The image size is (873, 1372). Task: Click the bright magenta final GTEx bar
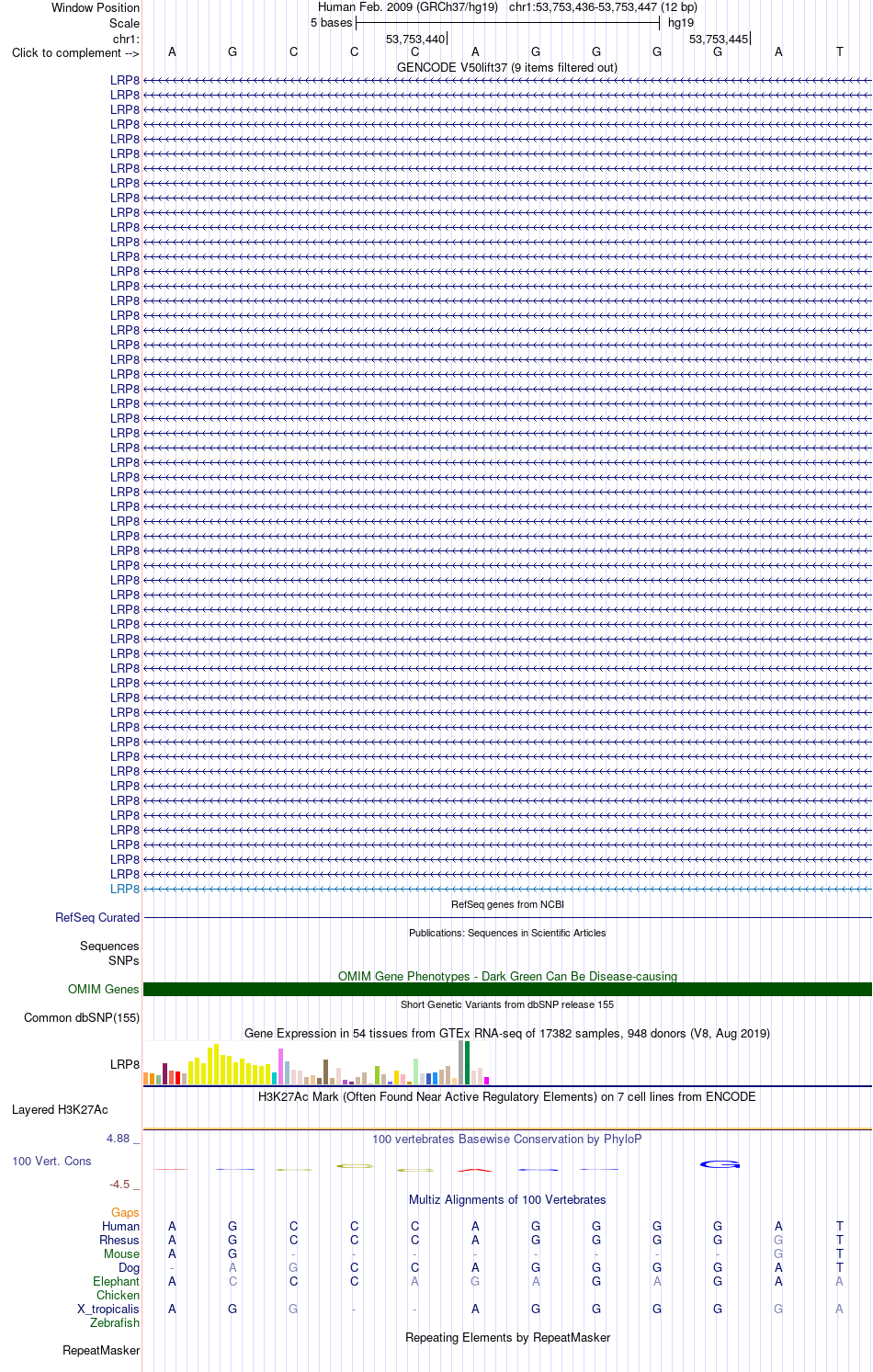(487, 1081)
